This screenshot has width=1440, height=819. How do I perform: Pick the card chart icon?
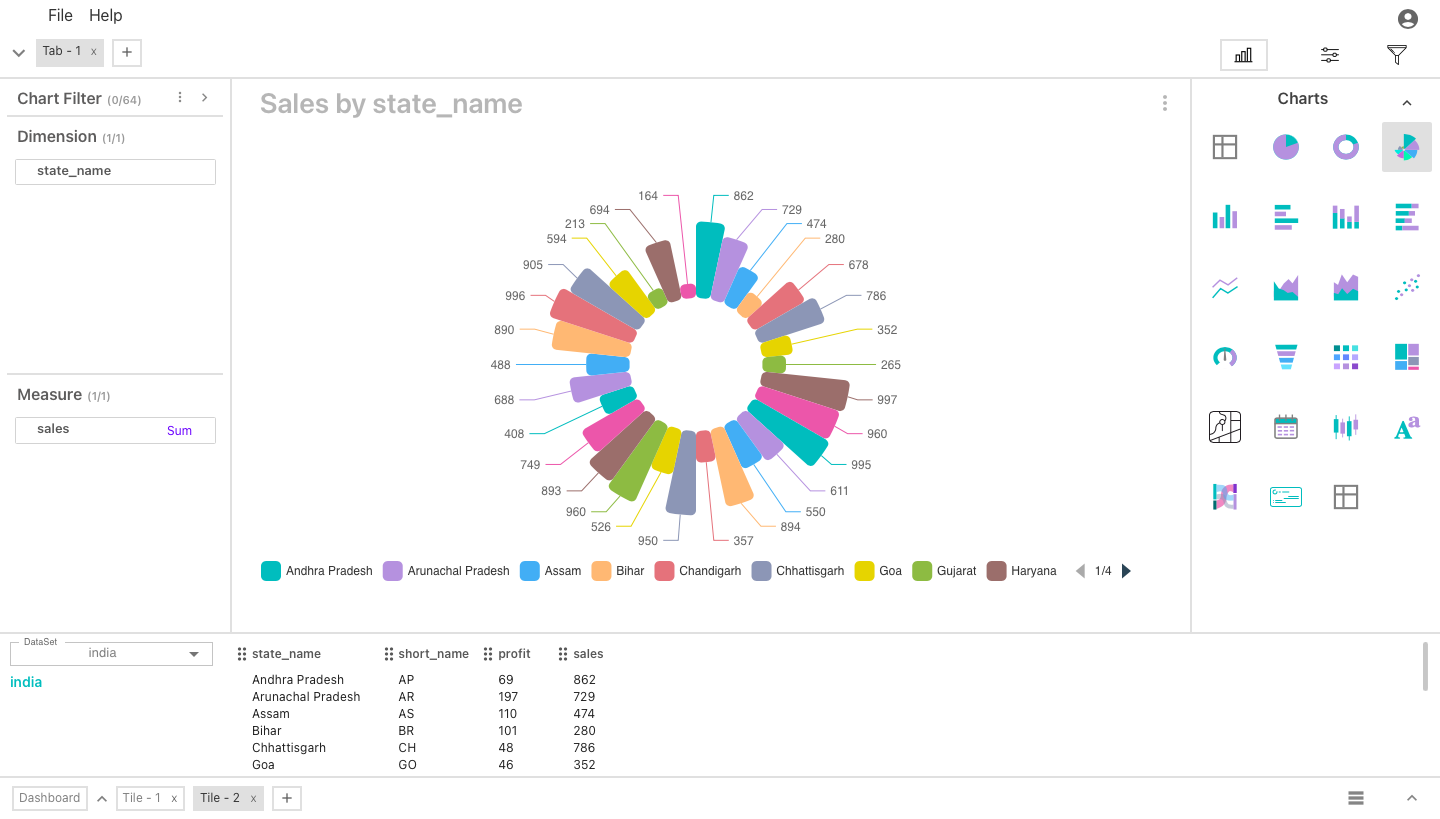coord(1285,496)
